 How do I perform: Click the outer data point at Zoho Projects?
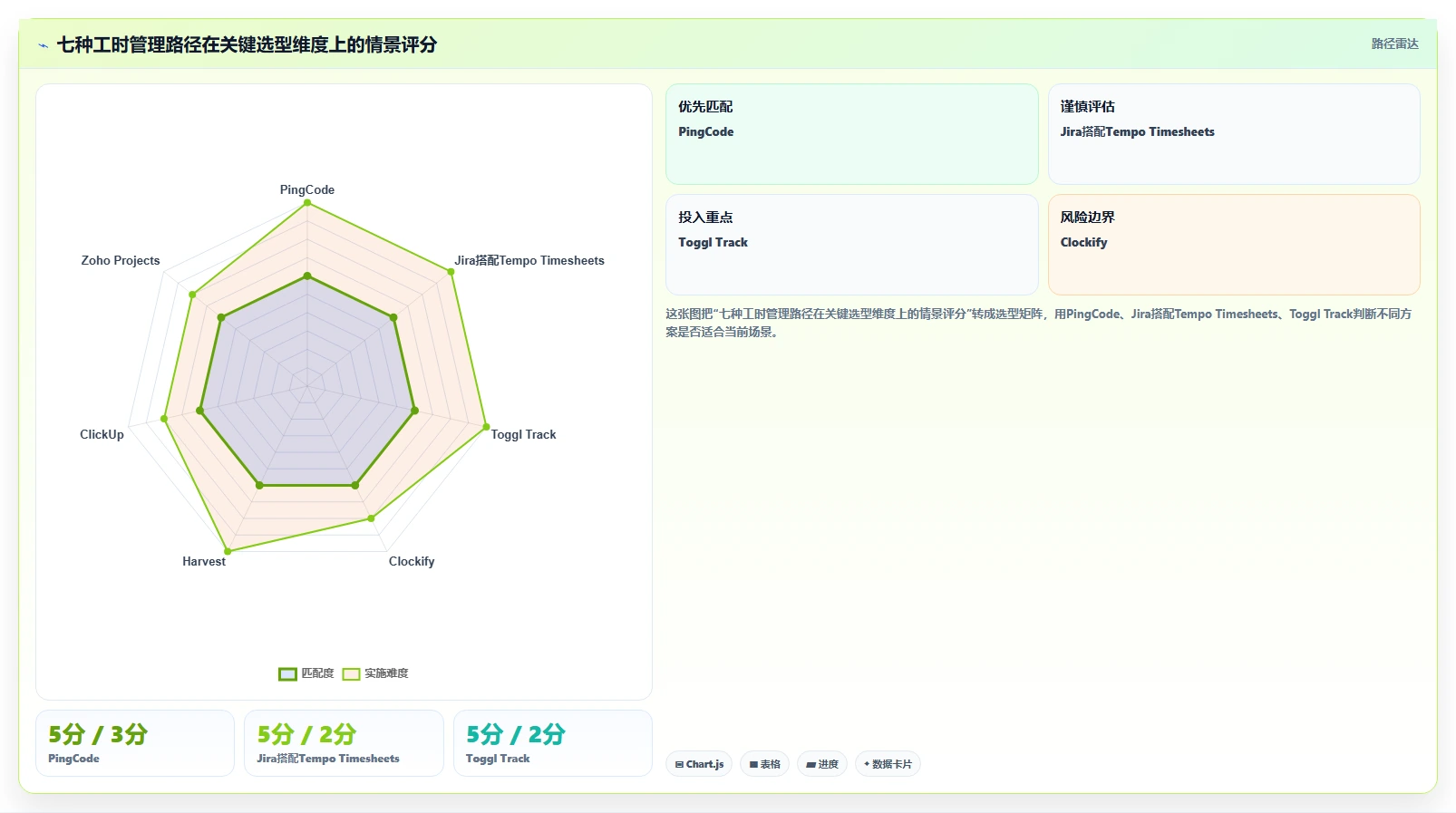click(x=192, y=295)
